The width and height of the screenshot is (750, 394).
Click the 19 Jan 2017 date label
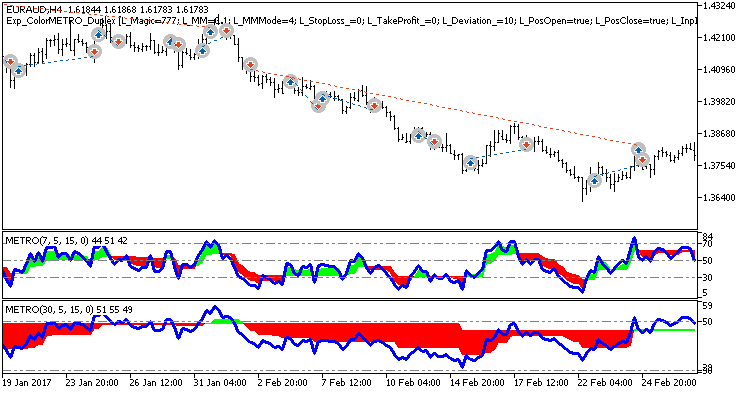(27, 383)
